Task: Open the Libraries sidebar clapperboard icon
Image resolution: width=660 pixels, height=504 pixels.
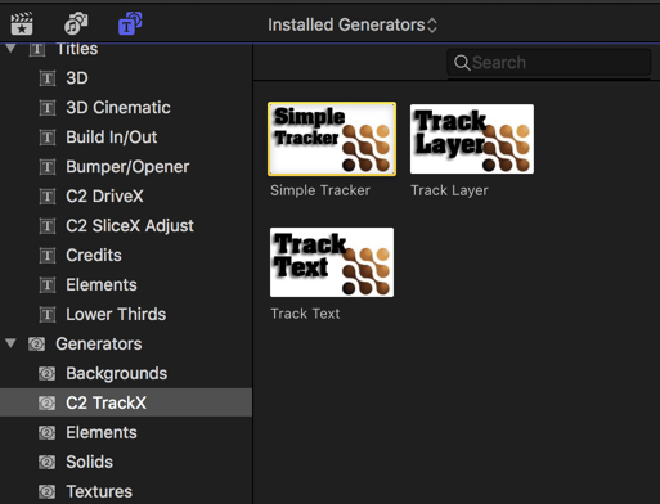Action: [21, 24]
